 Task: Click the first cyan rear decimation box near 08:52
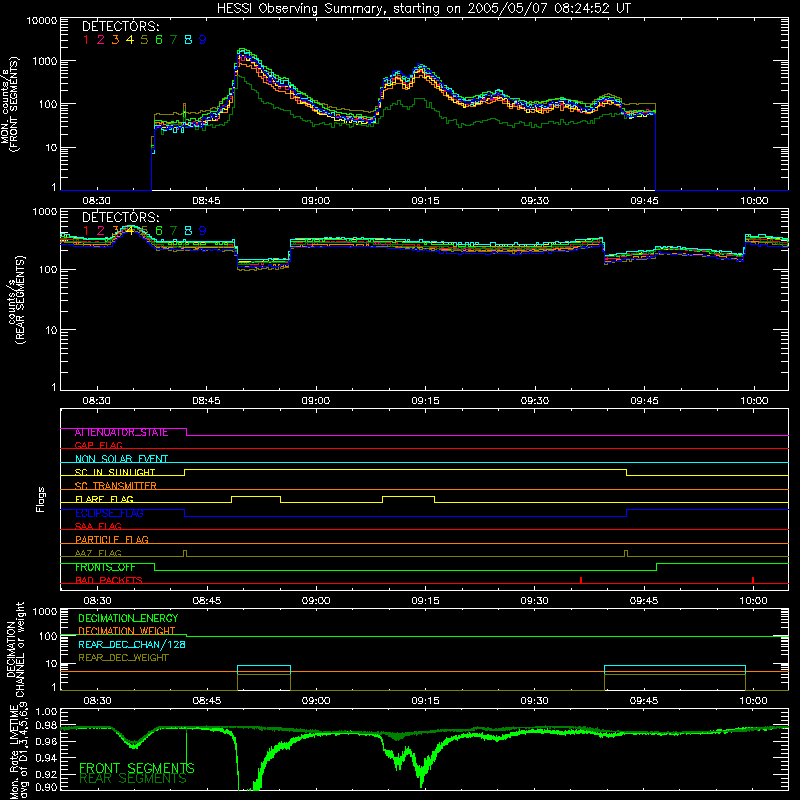[x=264, y=670]
